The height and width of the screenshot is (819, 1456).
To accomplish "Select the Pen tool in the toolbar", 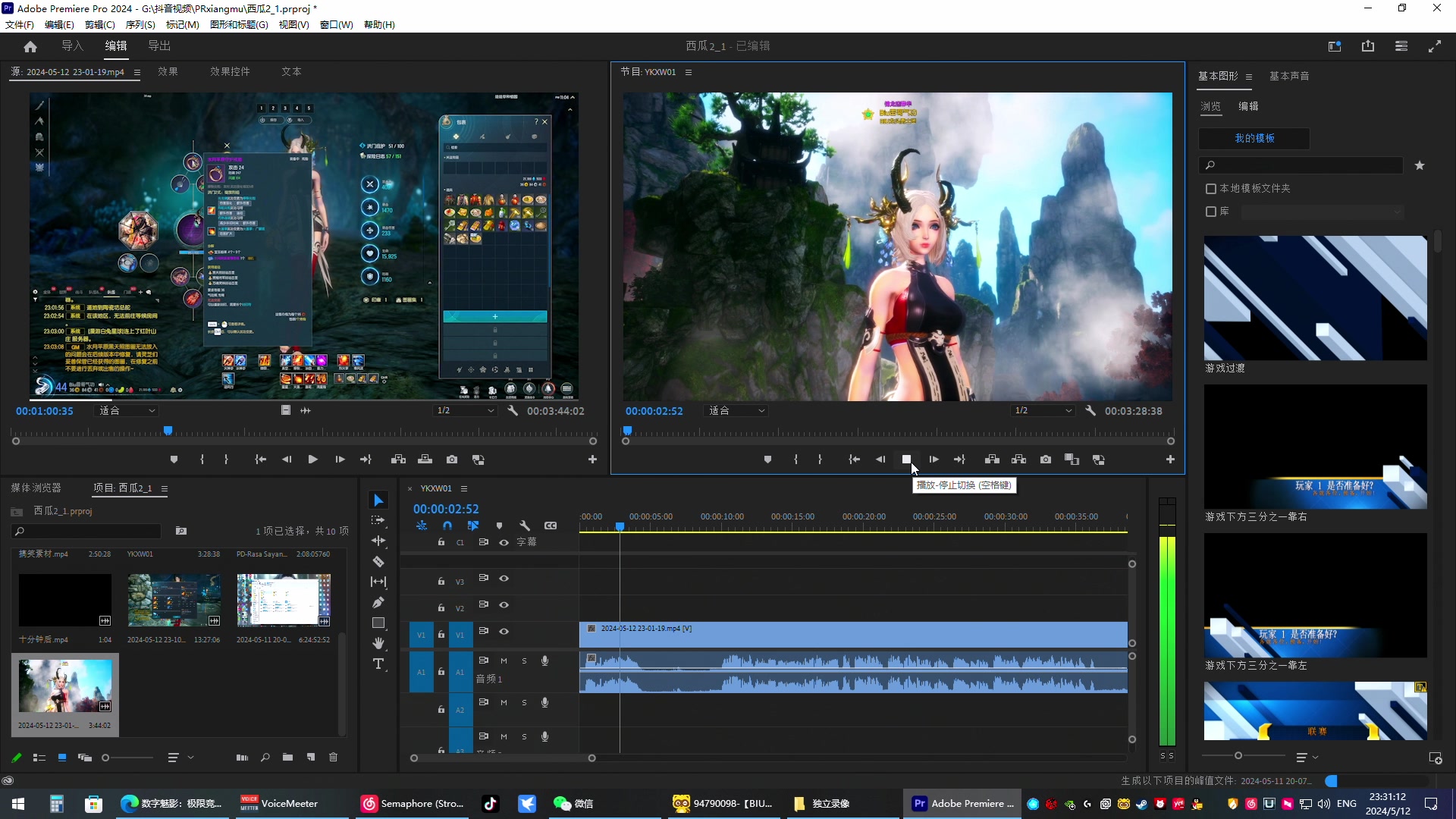I will (378, 603).
